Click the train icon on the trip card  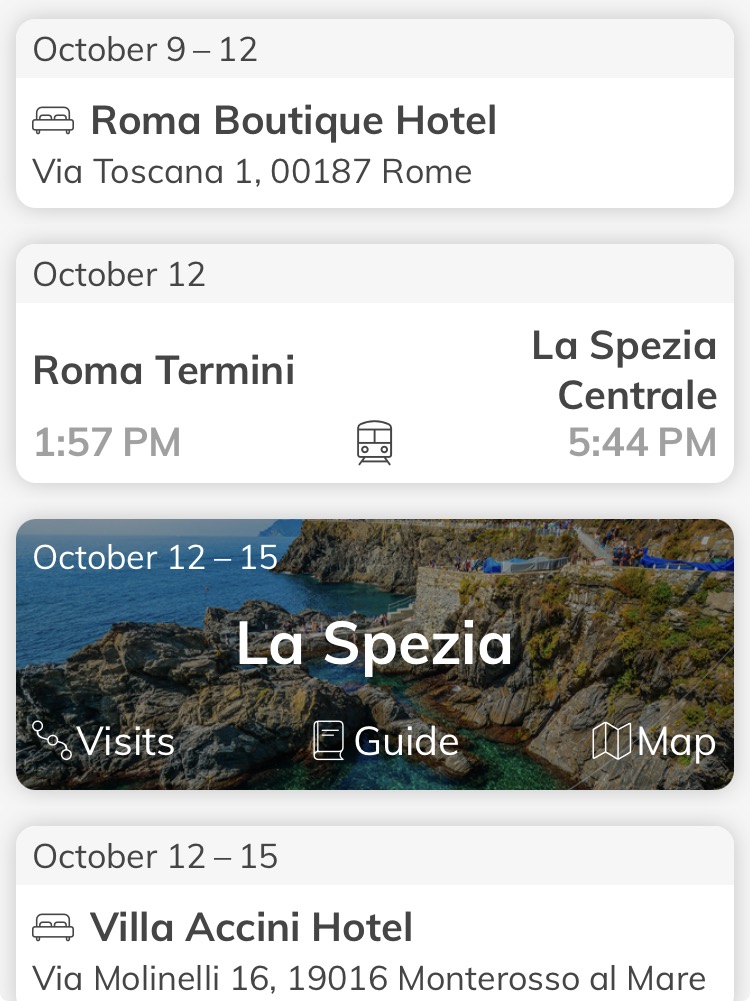(374, 442)
